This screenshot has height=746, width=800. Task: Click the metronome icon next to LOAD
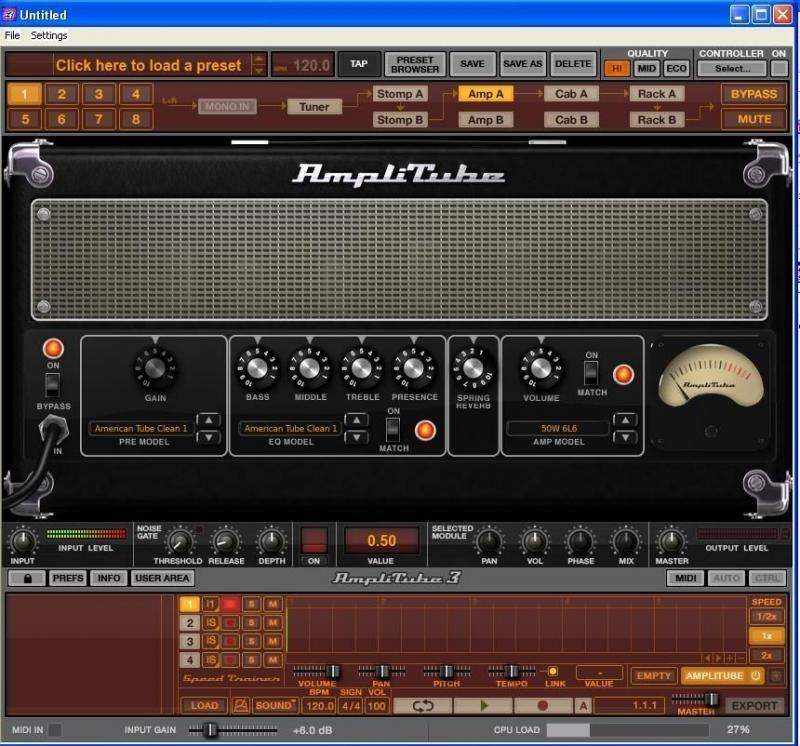tap(240, 705)
